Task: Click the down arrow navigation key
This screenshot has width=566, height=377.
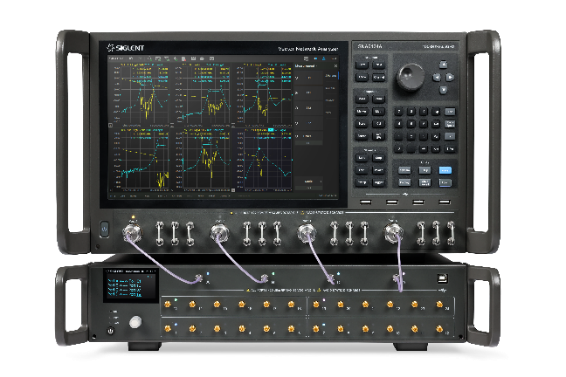Action: 443,89
